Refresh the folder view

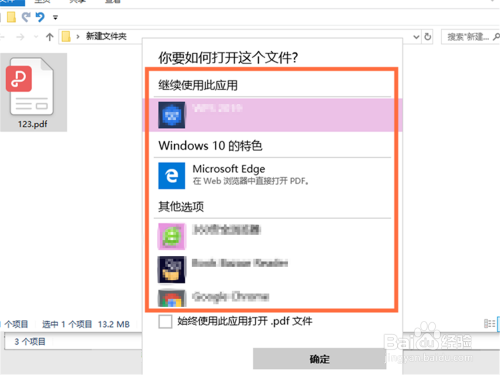coord(427,37)
